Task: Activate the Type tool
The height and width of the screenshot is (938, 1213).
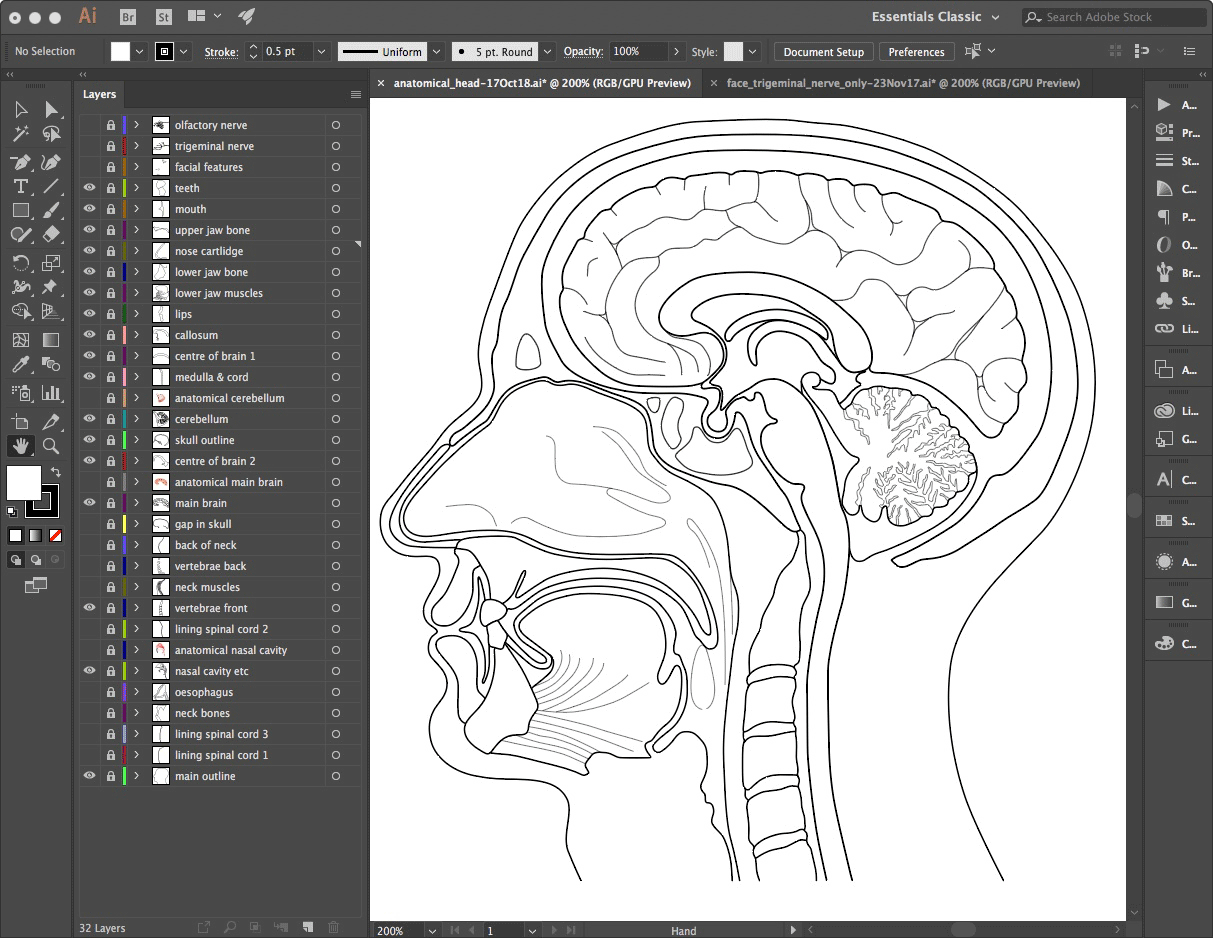Action: [x=20, y=185]
